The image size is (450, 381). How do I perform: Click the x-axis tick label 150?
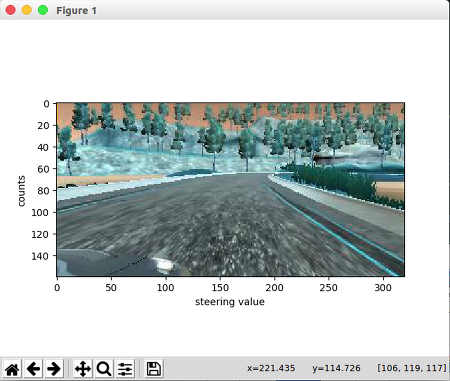point(220,288)
